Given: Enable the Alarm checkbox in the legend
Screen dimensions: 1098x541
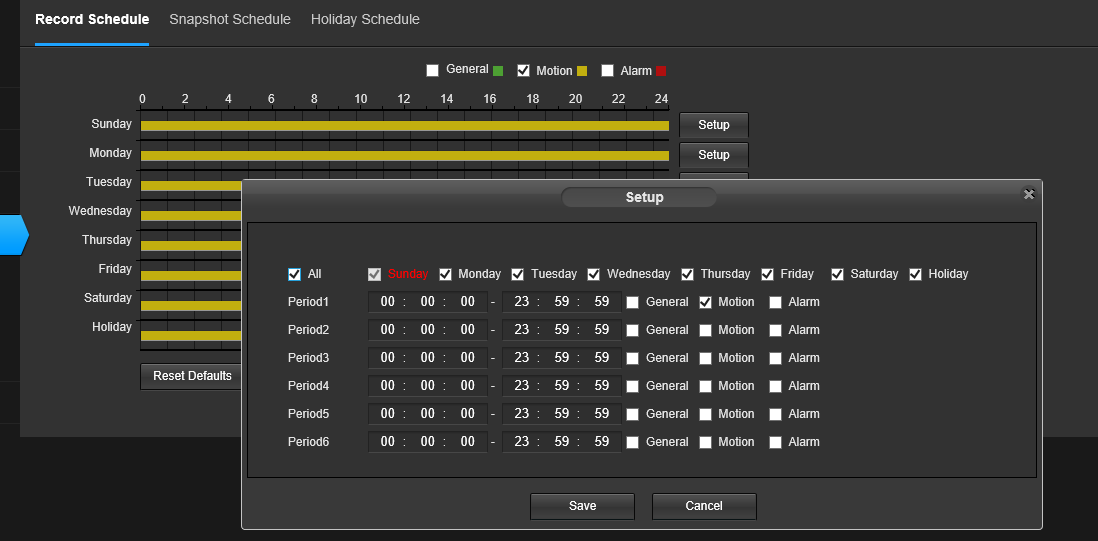Looking at the screenshot, I should (607, 70).
